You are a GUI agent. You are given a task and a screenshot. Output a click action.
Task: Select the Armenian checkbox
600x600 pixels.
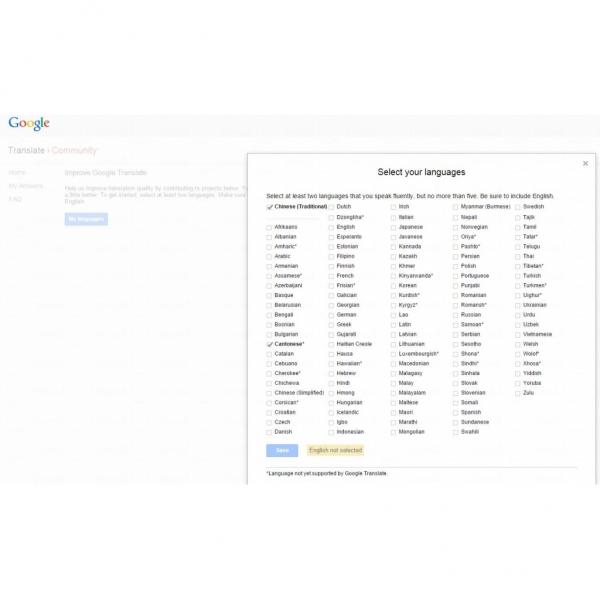click(x=269, y=266)
